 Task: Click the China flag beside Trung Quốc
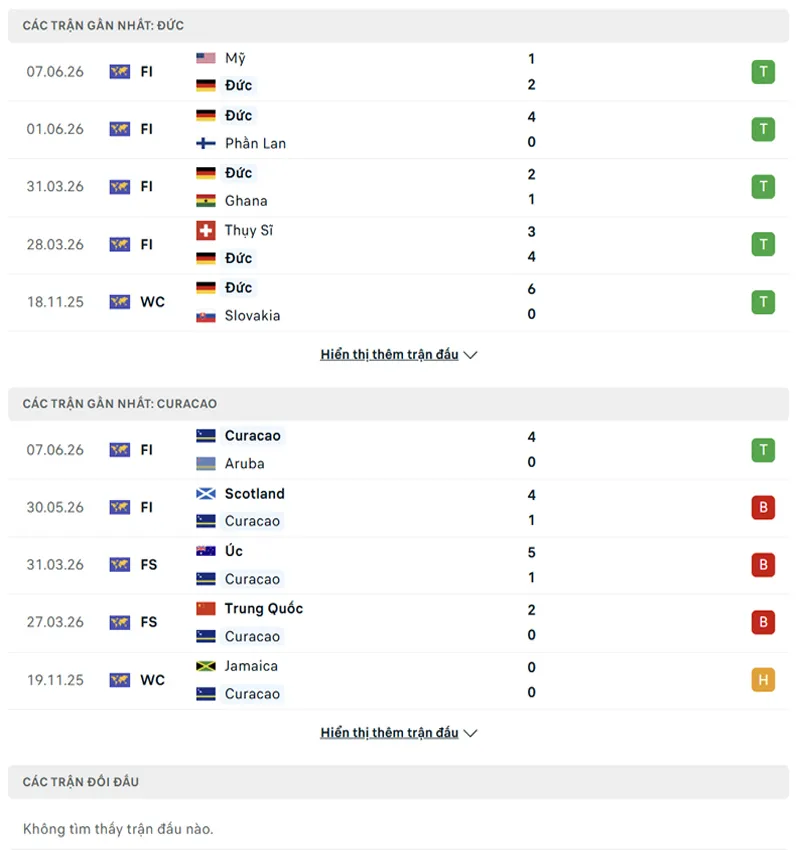[205, 608]
